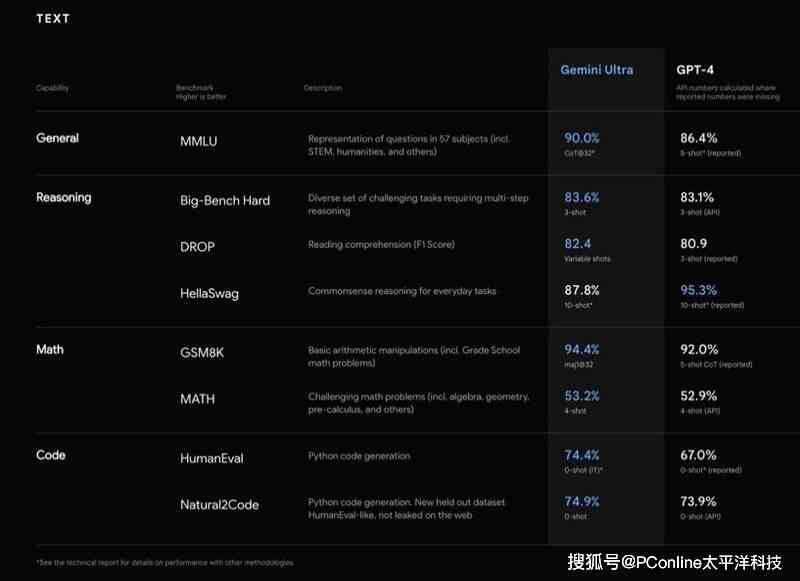
Task: Click the 95.3% HellaSwag score
Action: (x=698, y=291)
